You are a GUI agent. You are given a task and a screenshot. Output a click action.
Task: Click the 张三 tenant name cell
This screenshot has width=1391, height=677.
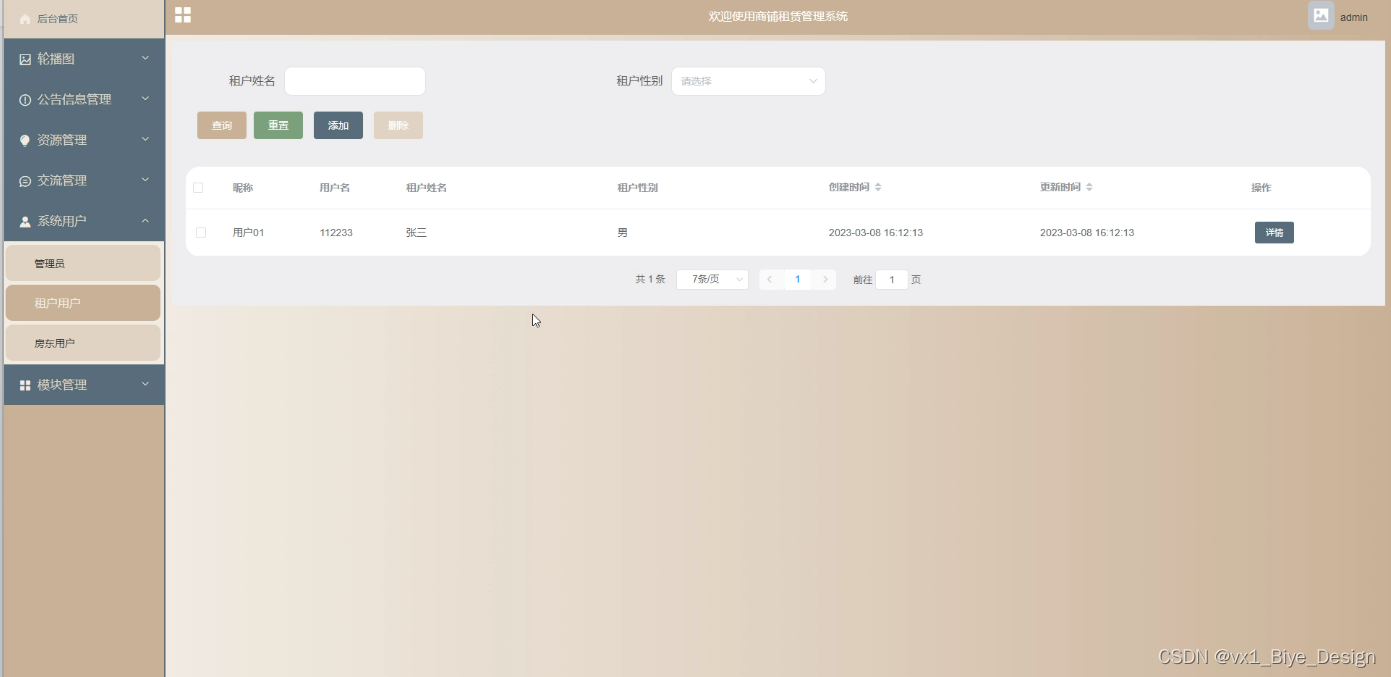(x=416, y=233)
